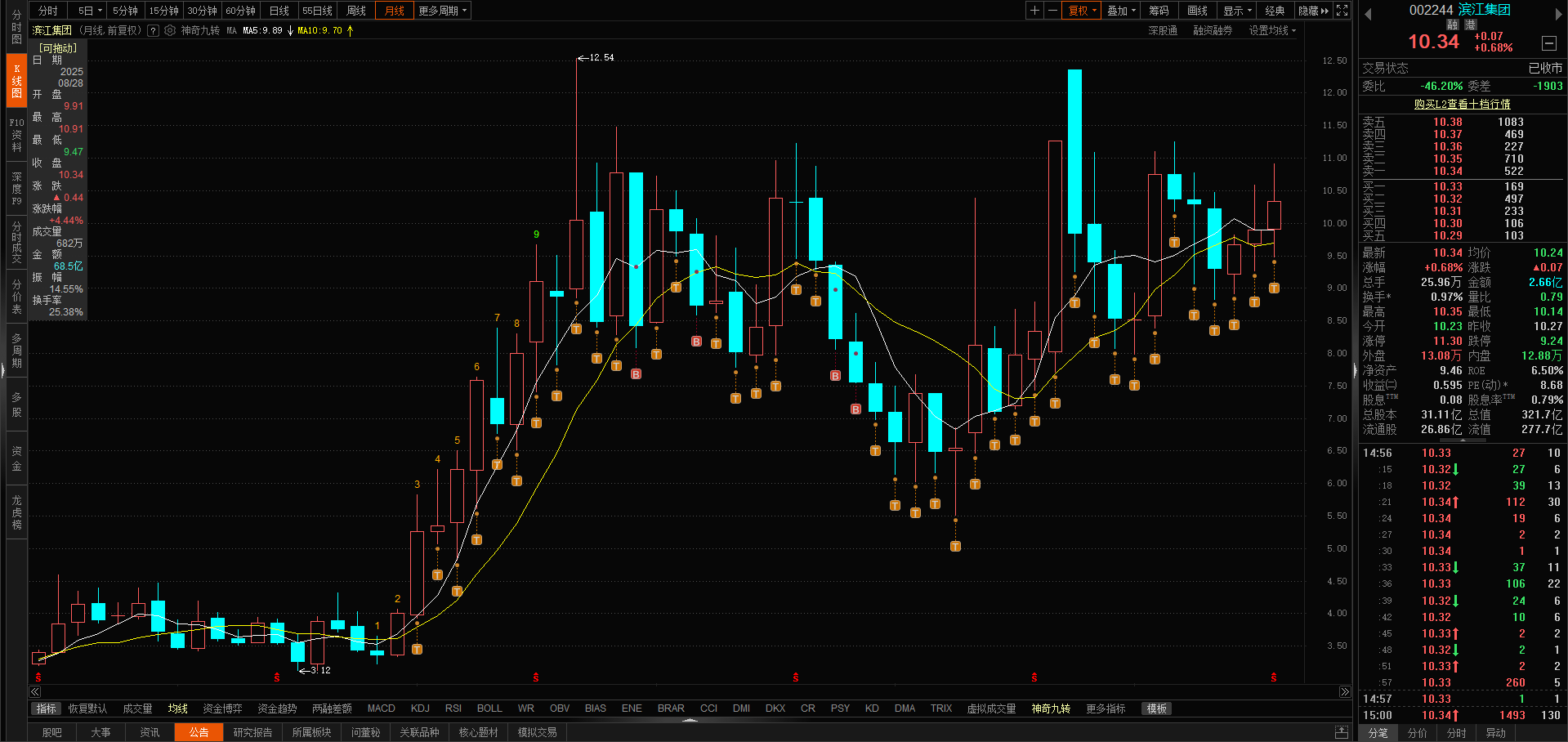This screenshot has height=742, width=1568.
Task: Click the 12.54 high price marker label
Action: point(601,57)
